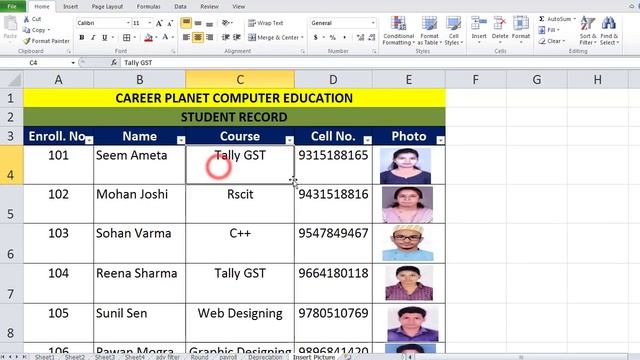
Task: Open Format as Table gallery
Action: coord(429,31)
